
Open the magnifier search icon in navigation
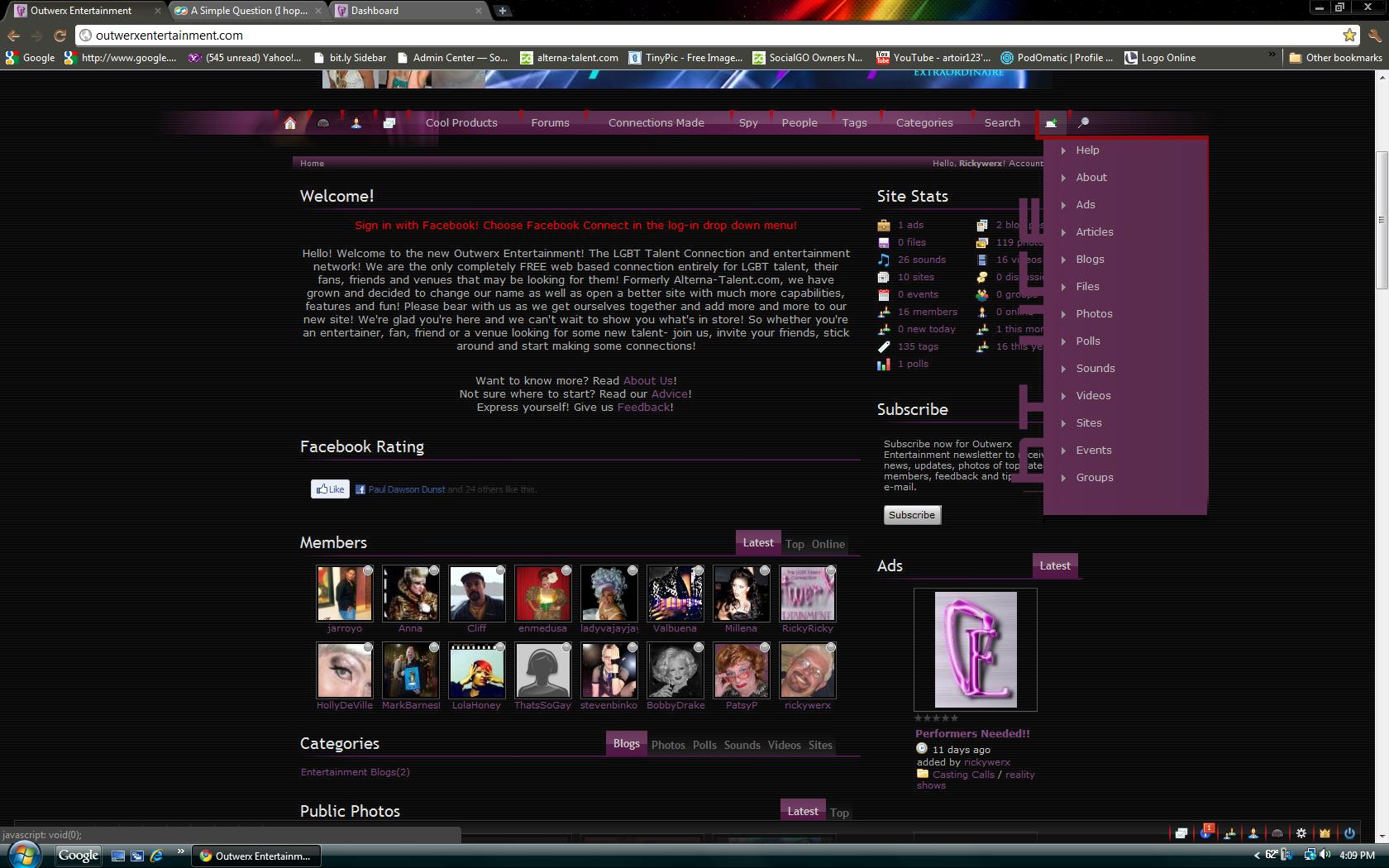pos(1083,123)
